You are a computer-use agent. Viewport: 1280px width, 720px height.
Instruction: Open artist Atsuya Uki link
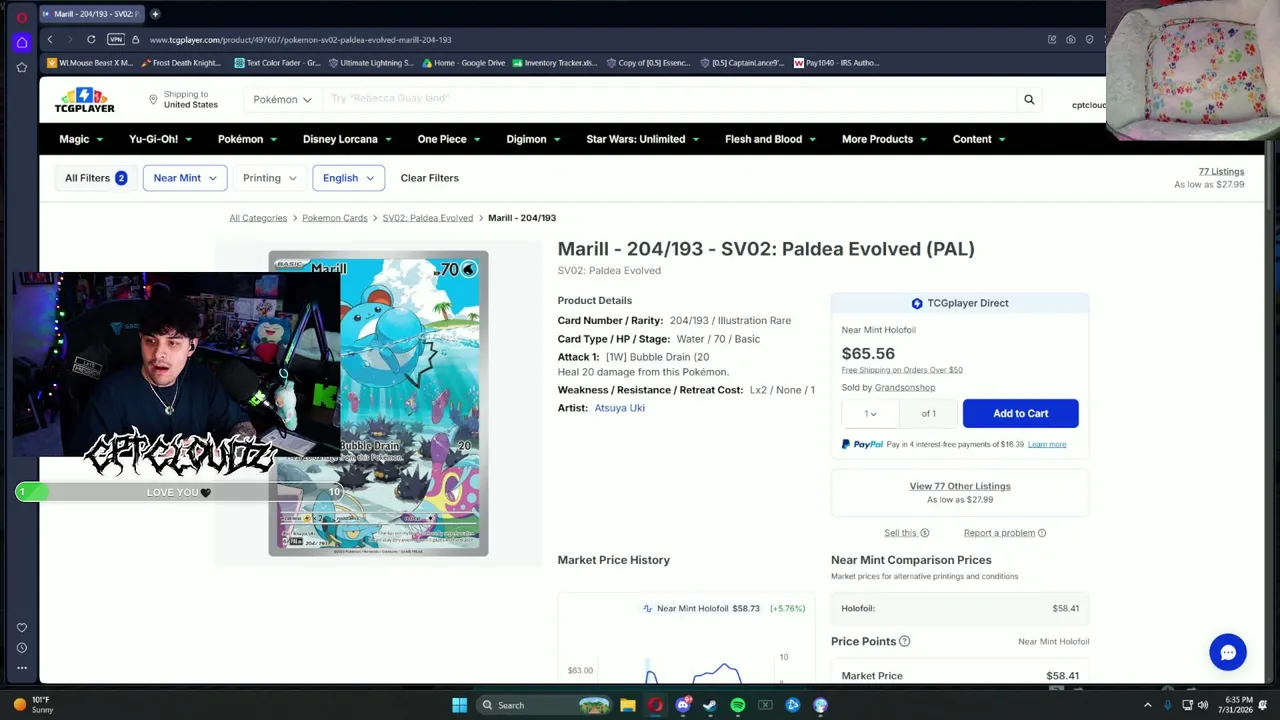click(619, 408)
